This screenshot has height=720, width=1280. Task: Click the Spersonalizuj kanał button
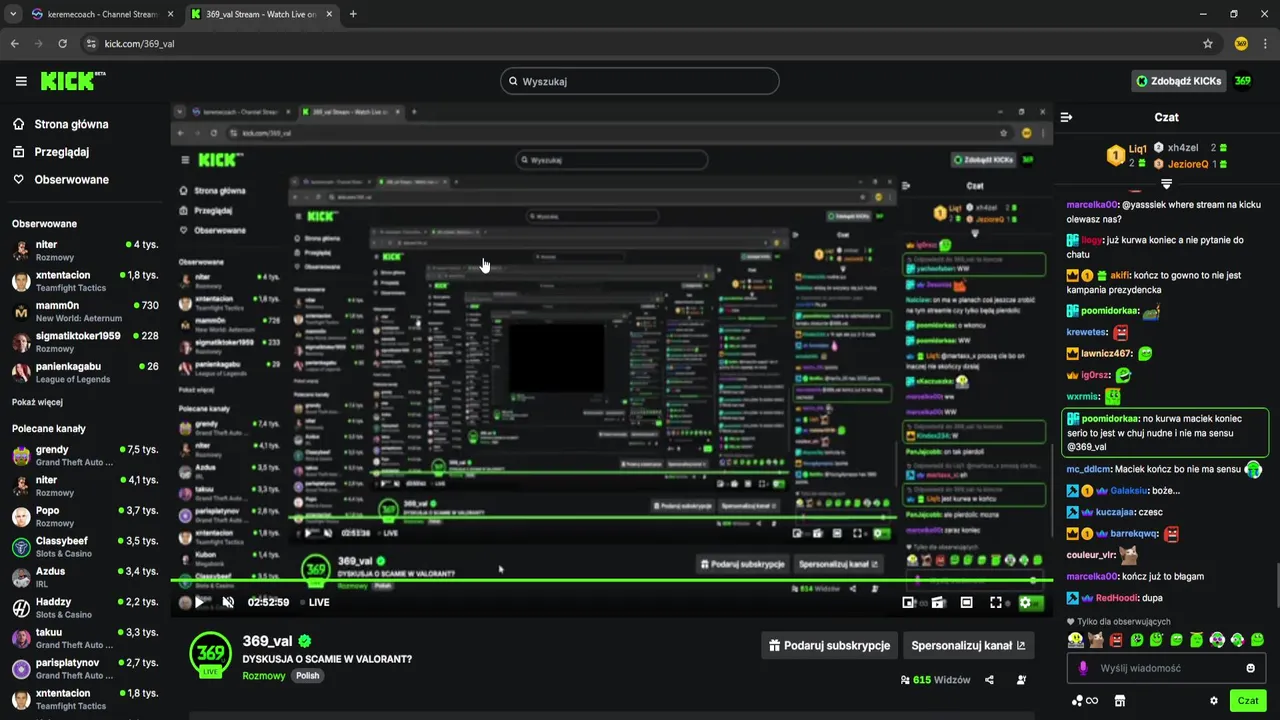click(968, 645)
